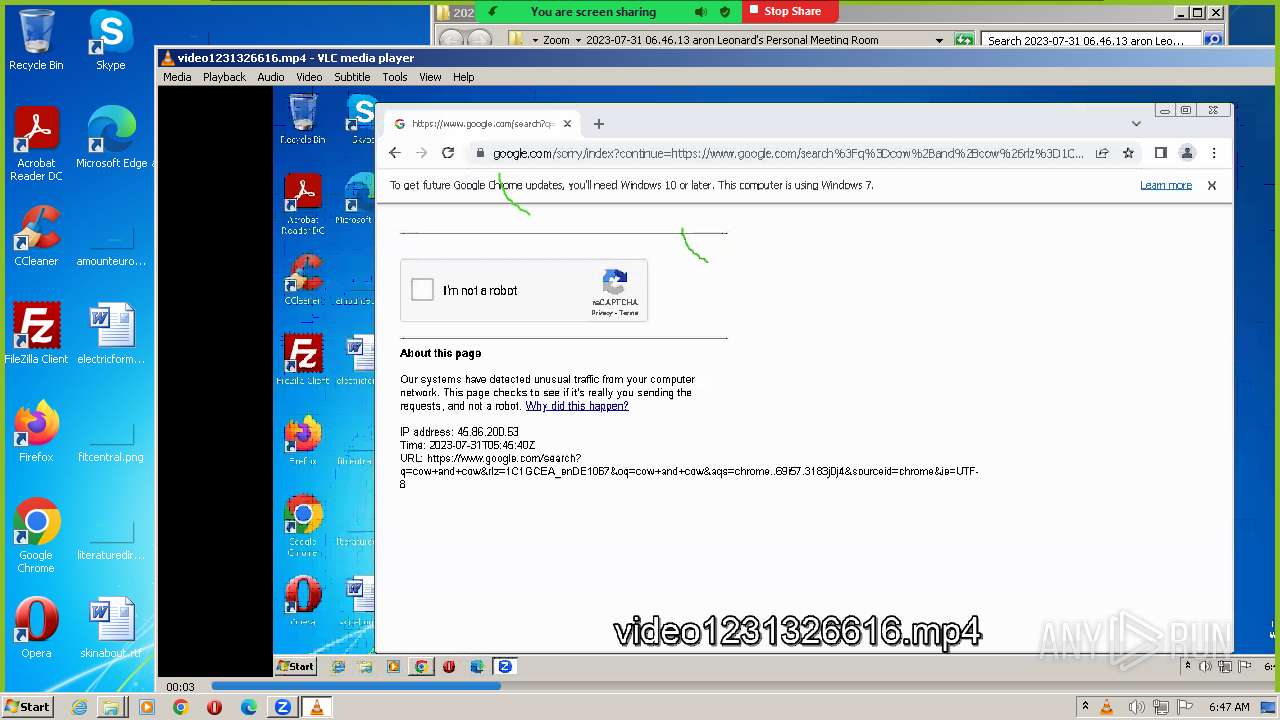
Task: Check the I'm not a robot box
Action: pos(422,290)
